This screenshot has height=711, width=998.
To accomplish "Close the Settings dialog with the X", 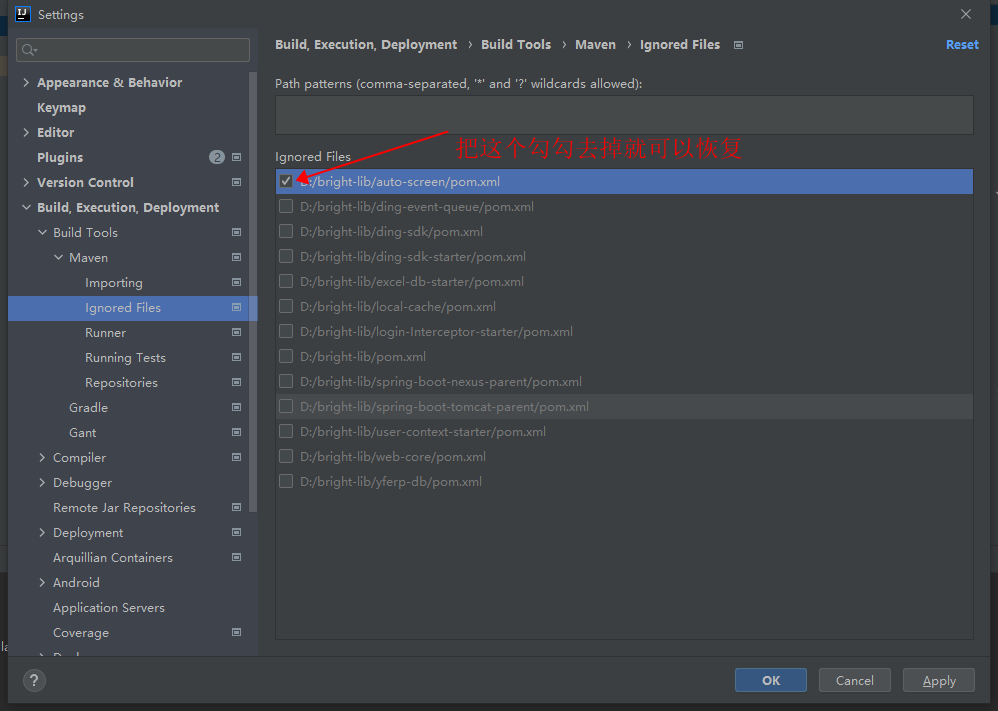I will 966,14.
